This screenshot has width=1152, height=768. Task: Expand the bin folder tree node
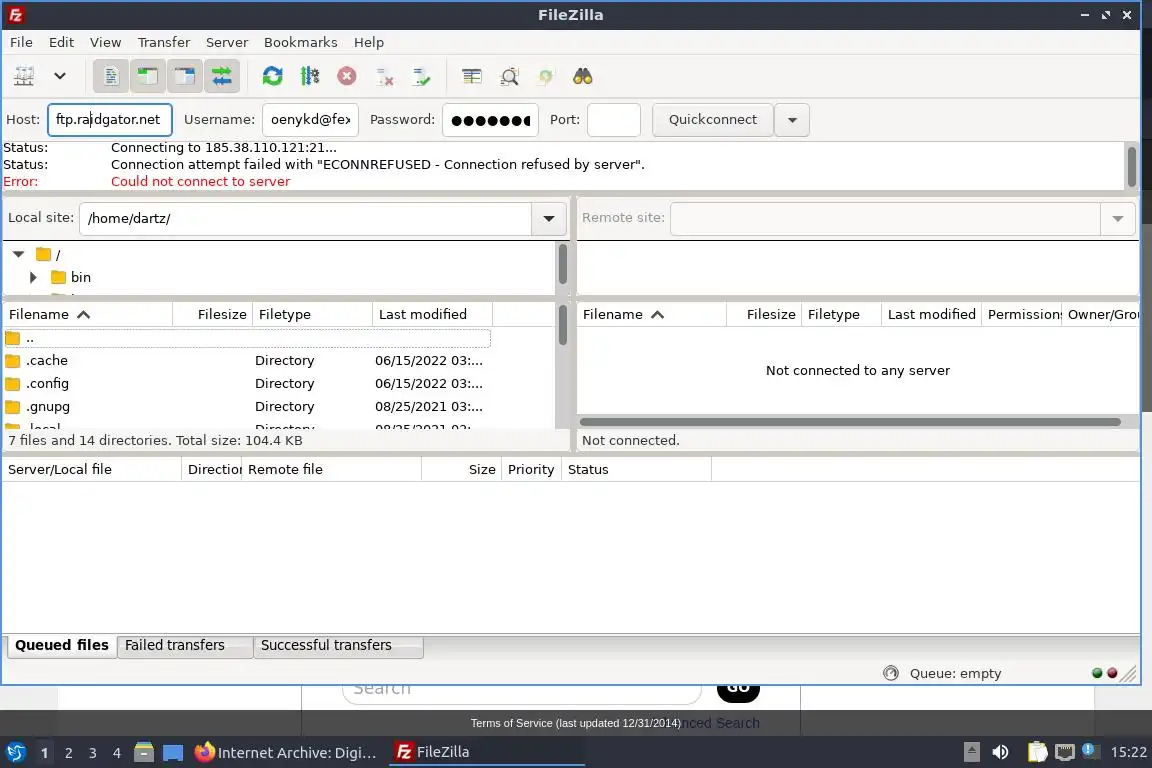pyautogui.click(x=32, y=277)
